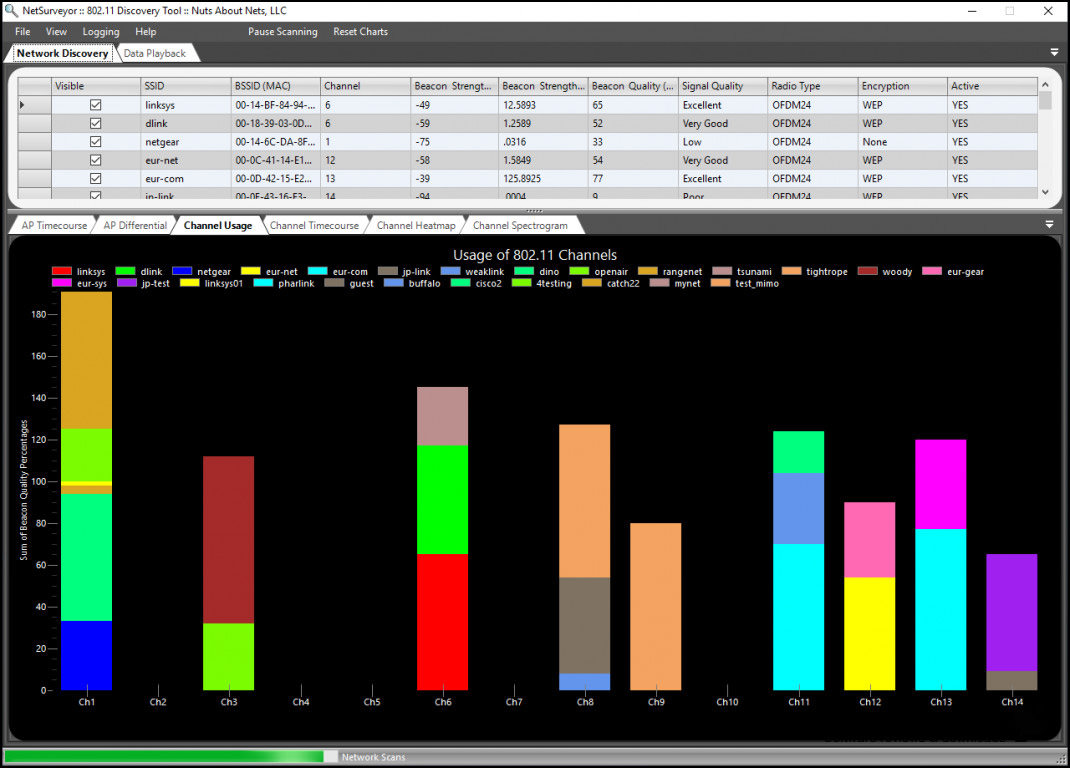Click the red linksys legend swatch
This screenshot has height=768, width=1070.
61,270
